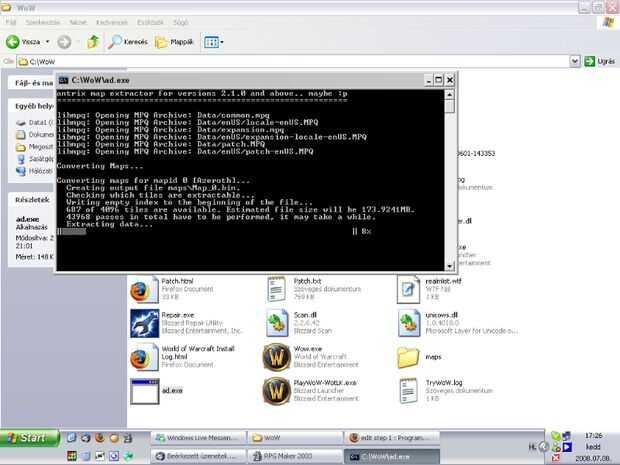Click the Ugrás go button
The width and height of the screenshot is (620, 465).
pos(599,61)
